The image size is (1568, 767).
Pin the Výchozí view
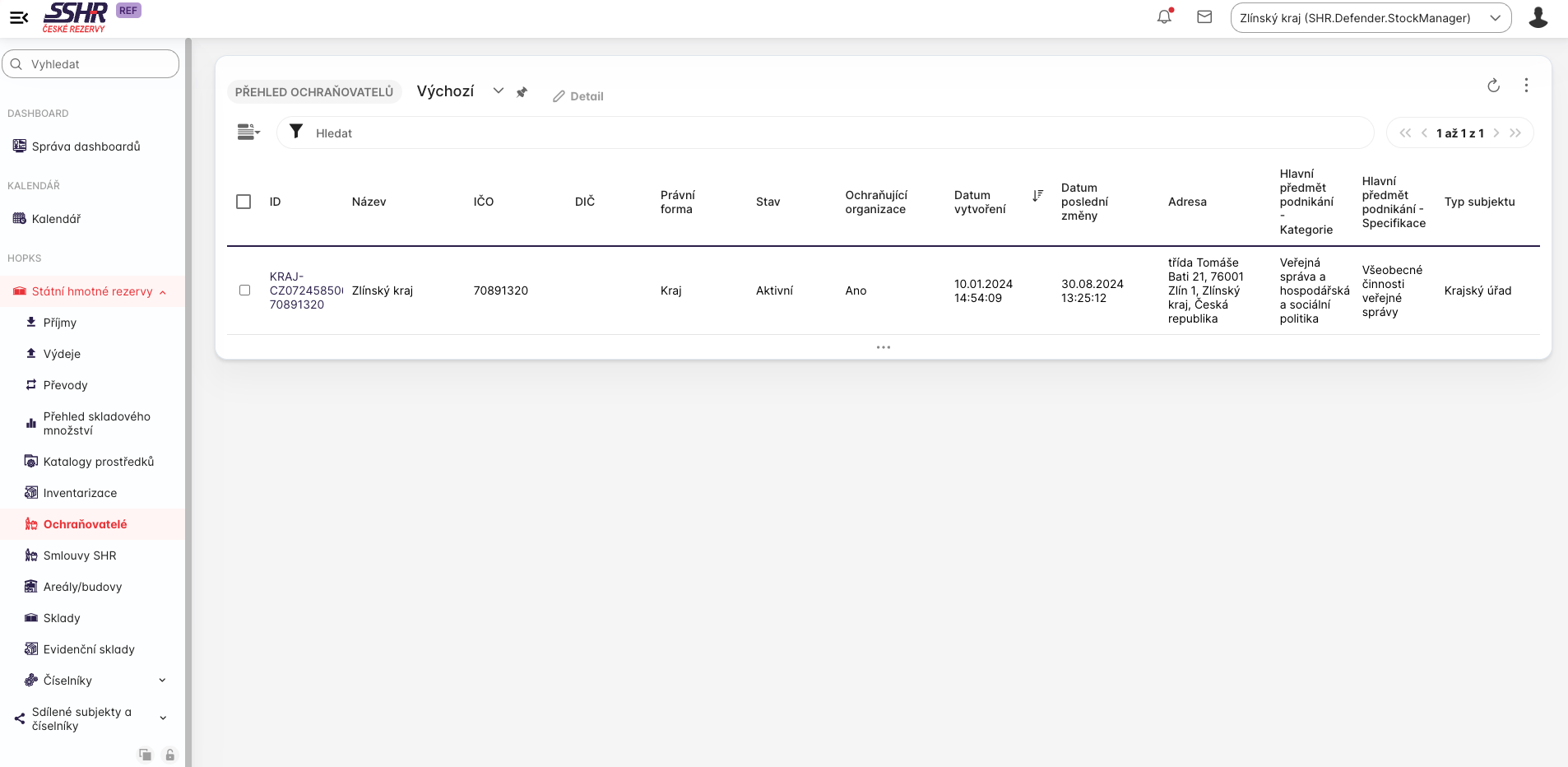(522, 92)
